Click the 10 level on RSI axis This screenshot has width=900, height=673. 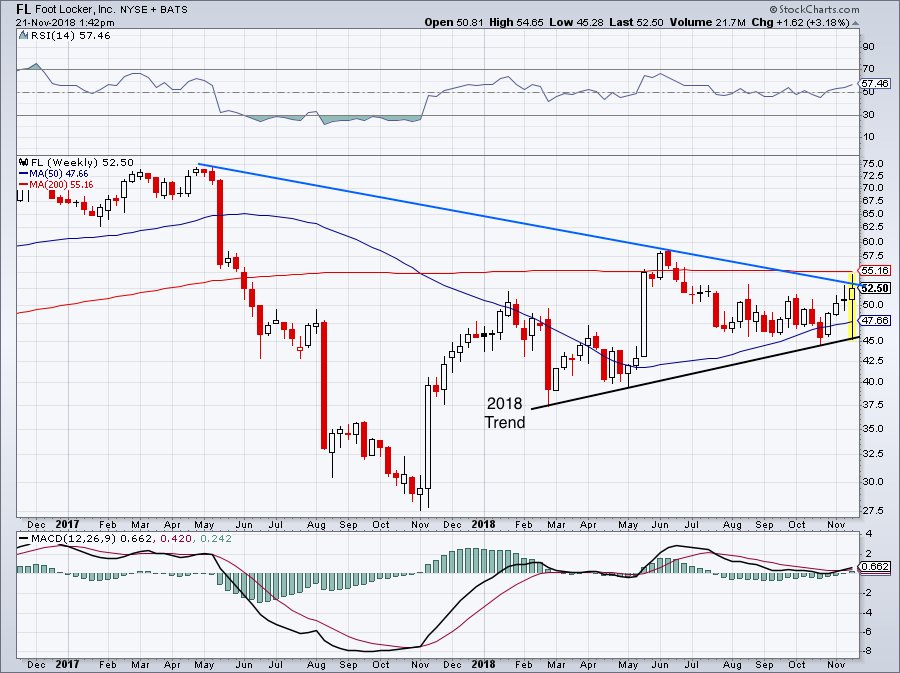point(868,137)
